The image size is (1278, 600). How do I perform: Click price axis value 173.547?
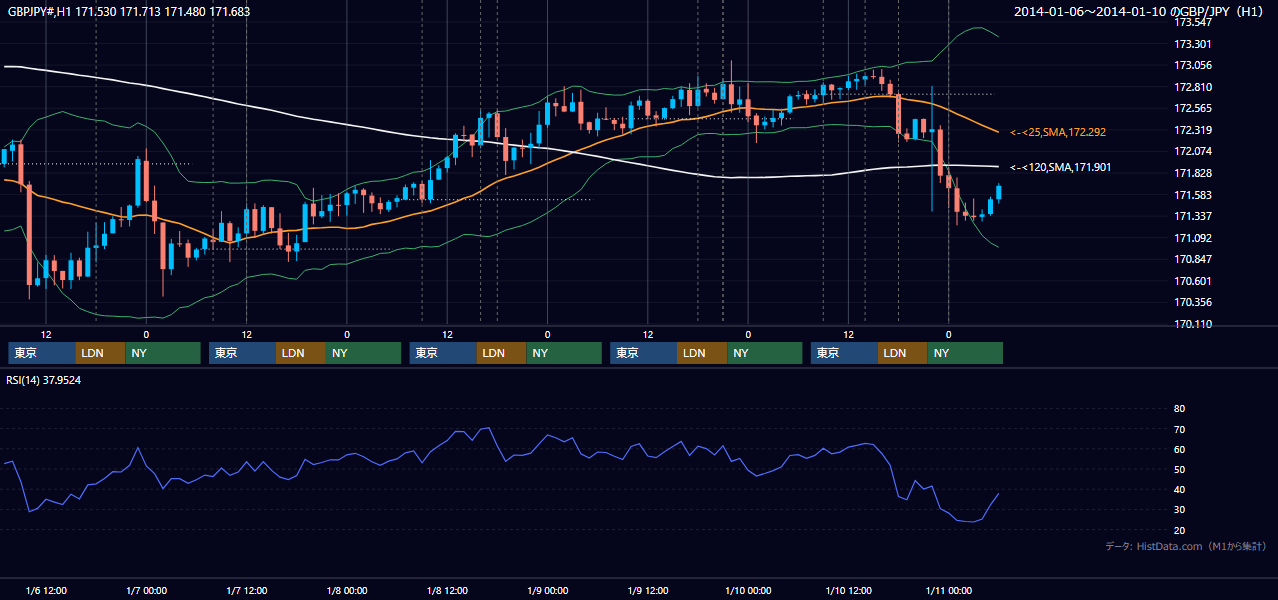(x=1192, y=22)
